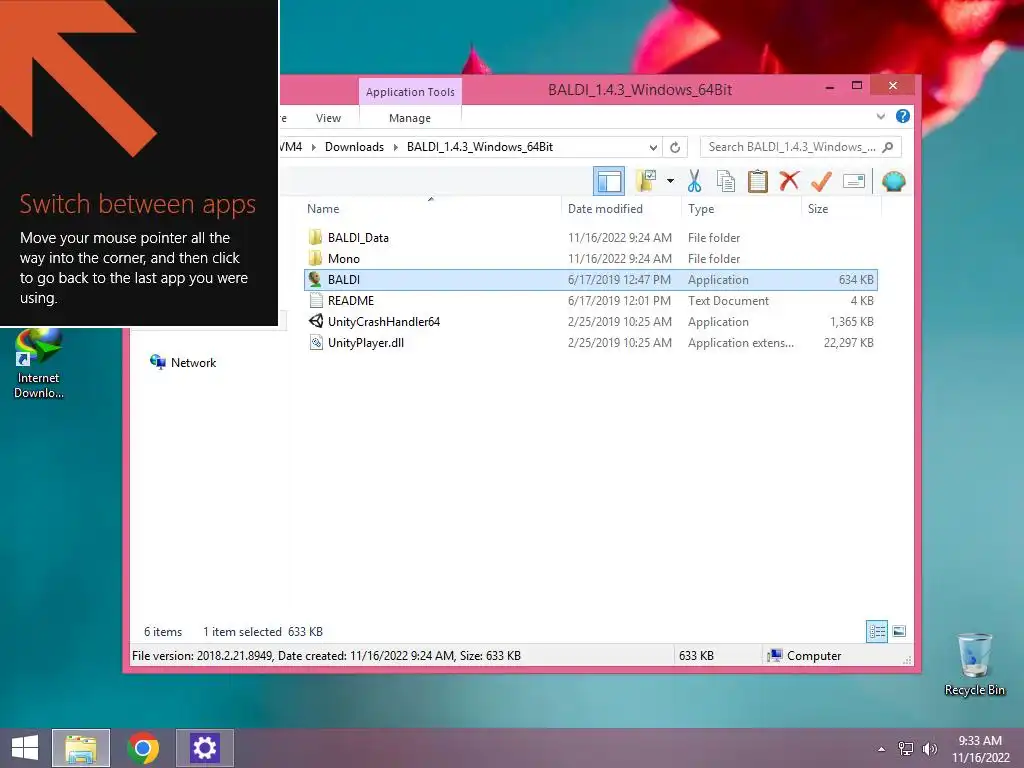1024x768 pixels.
Task: Click the red X Delete icon
Action: pos(789,181)
